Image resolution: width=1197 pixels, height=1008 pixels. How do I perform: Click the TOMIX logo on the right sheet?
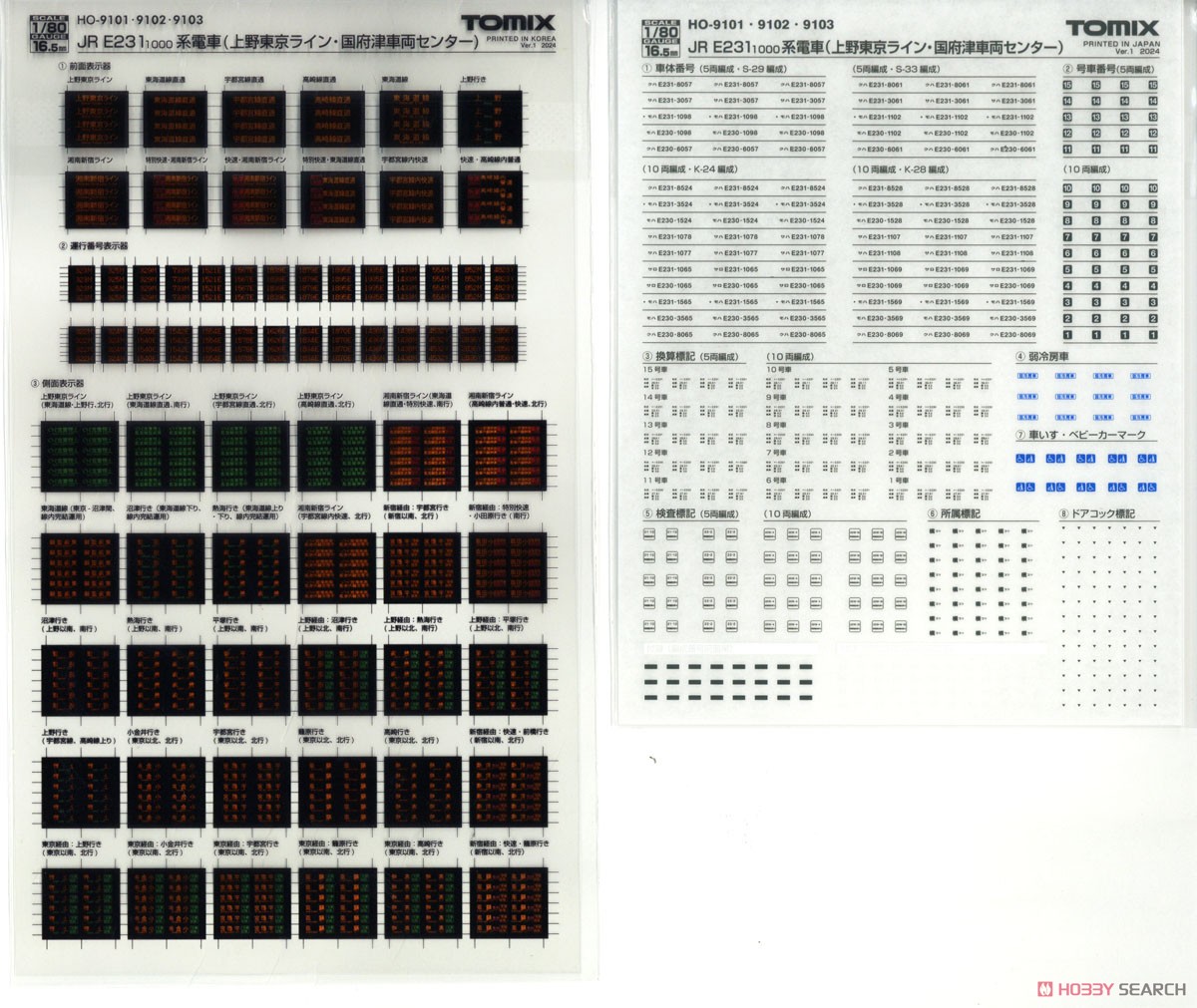1112,28
